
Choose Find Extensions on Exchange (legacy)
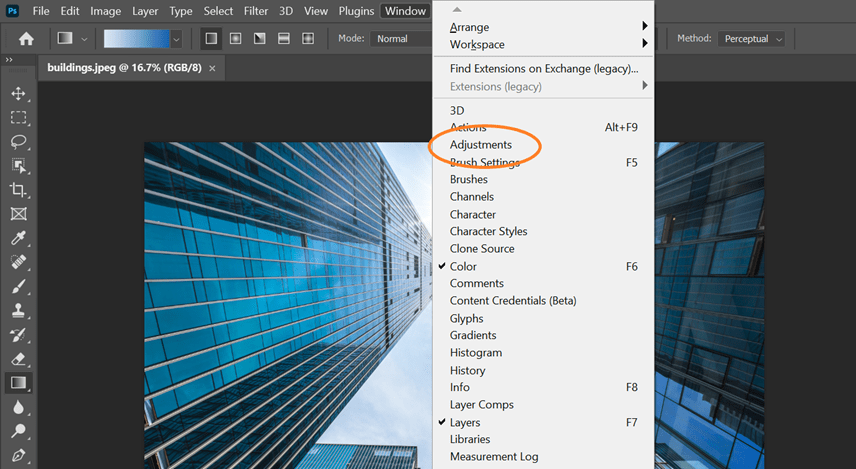[544, 69]
